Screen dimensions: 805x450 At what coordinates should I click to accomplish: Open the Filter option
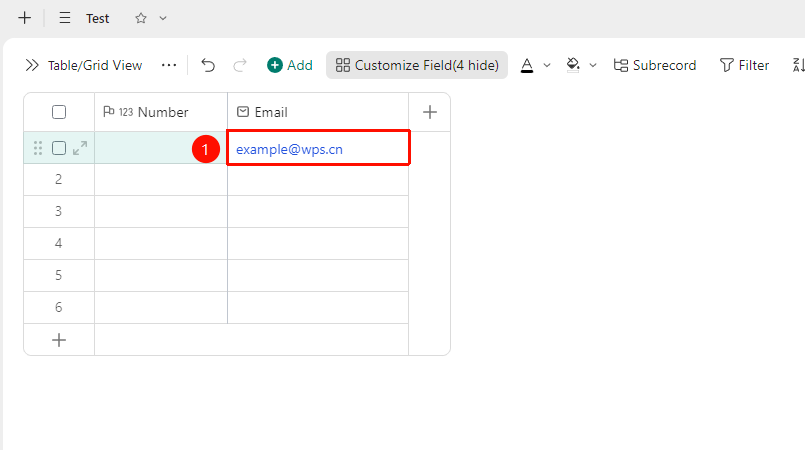pos(744,65)
